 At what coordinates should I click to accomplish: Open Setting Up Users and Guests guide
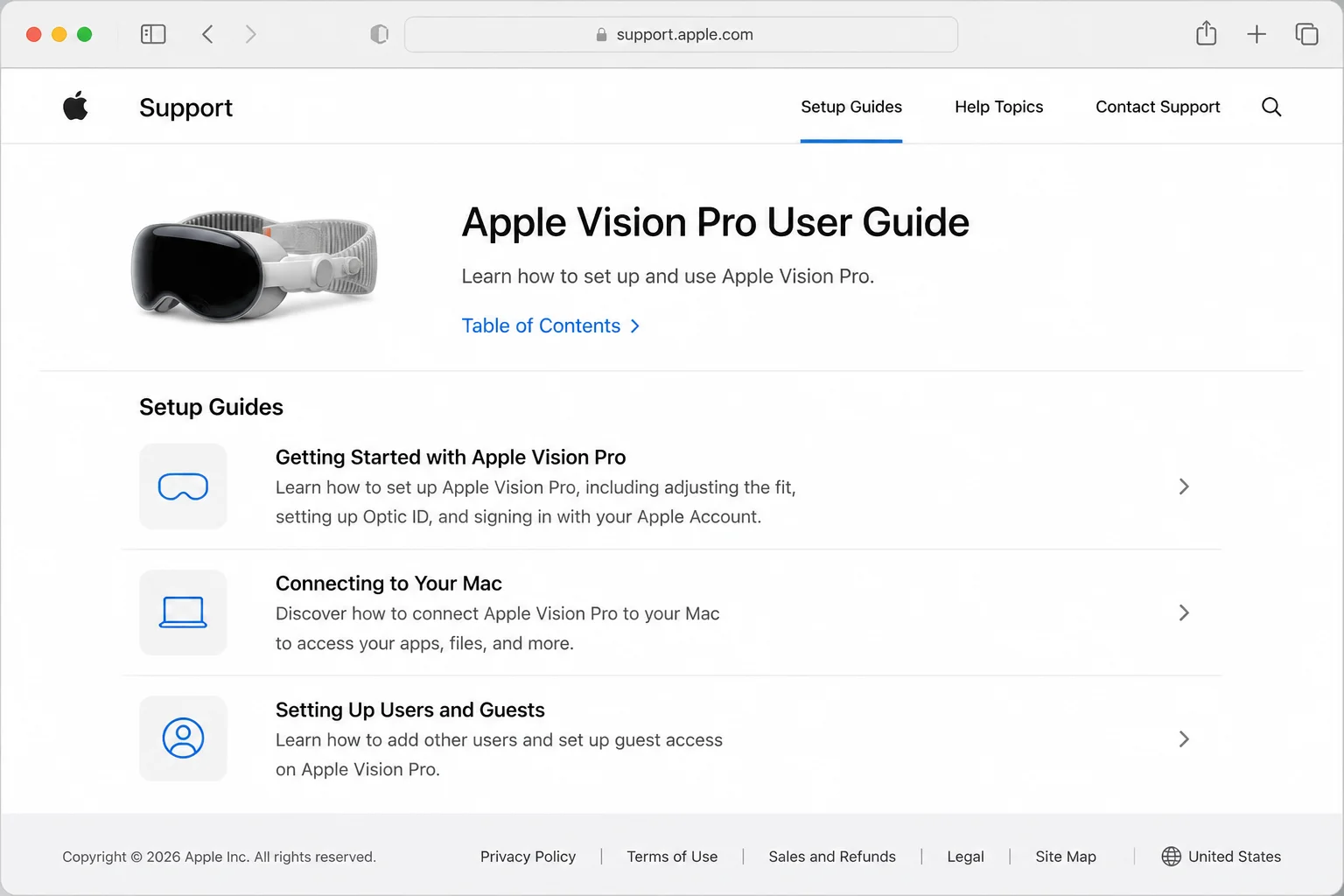[409, 710]
